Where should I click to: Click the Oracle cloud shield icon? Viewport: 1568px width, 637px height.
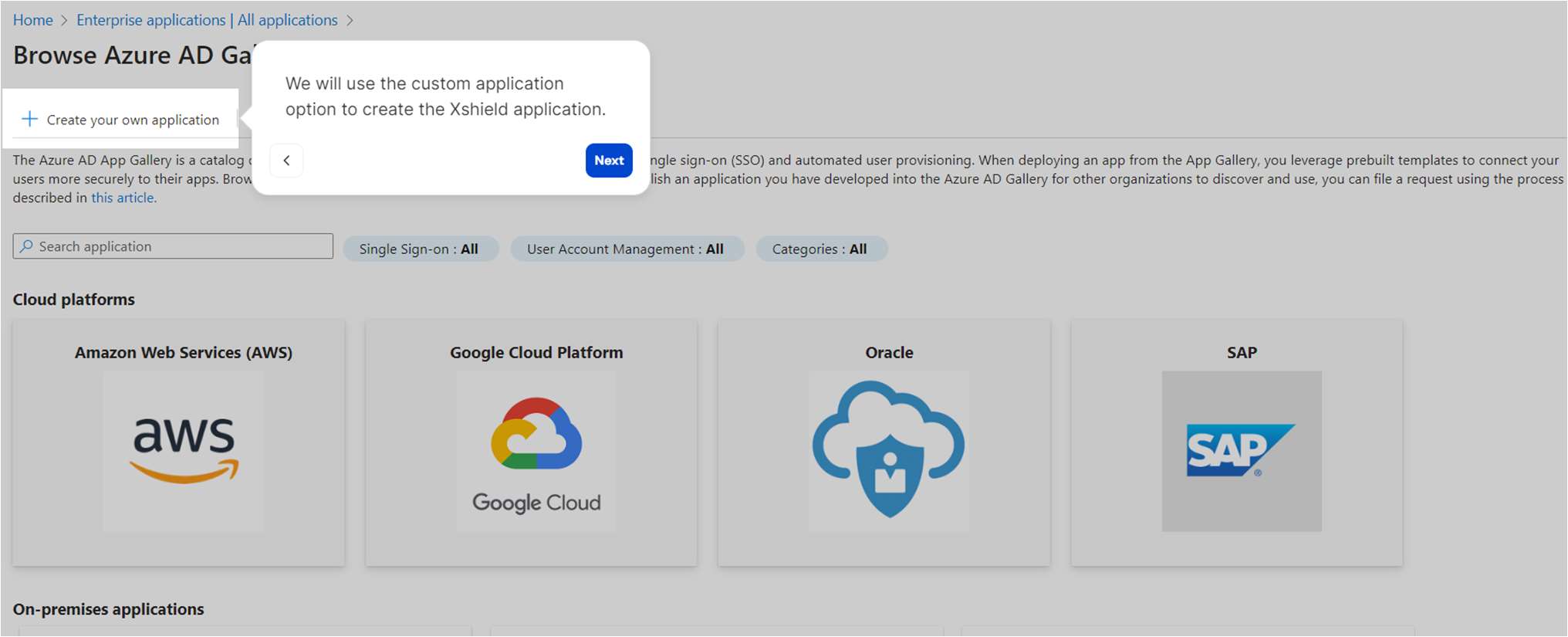tap(889, 451)
